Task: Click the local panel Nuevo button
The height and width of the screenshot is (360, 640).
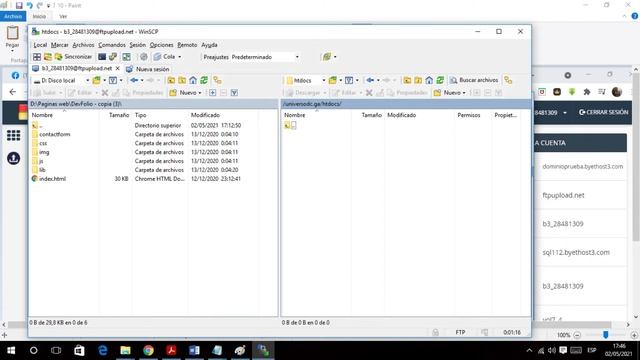Action: tap(183, 93)
